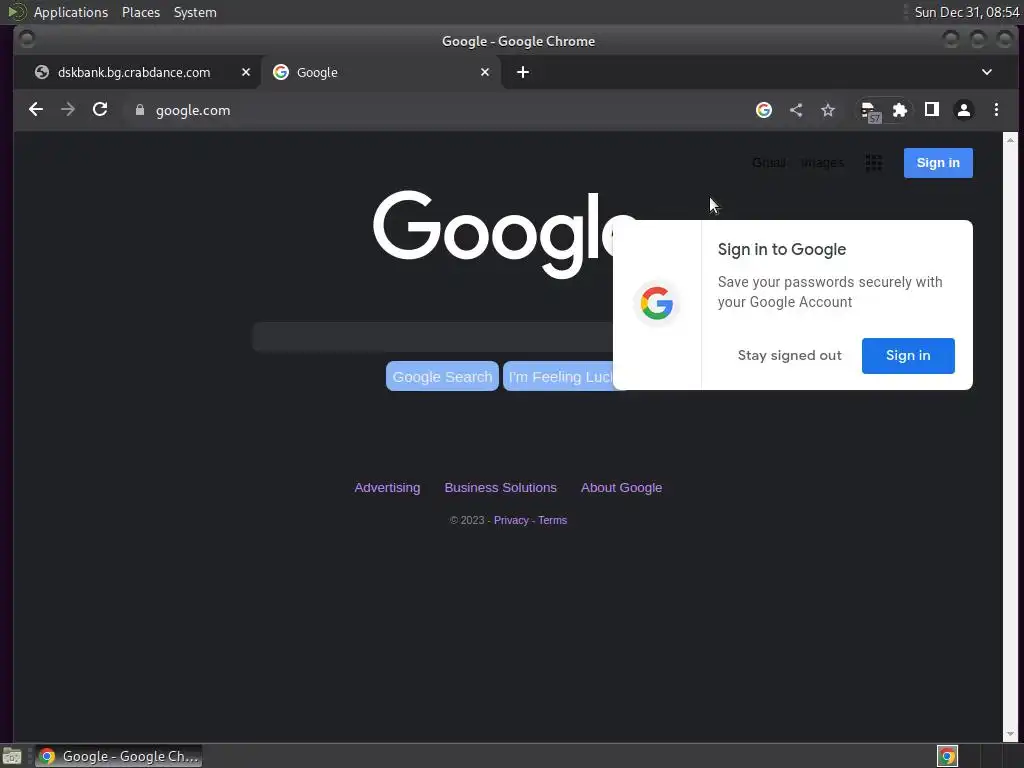The height and width of the screenshot is (768, 1024).
Task: Open the Google apps grid
Action: tap(874, 163)
